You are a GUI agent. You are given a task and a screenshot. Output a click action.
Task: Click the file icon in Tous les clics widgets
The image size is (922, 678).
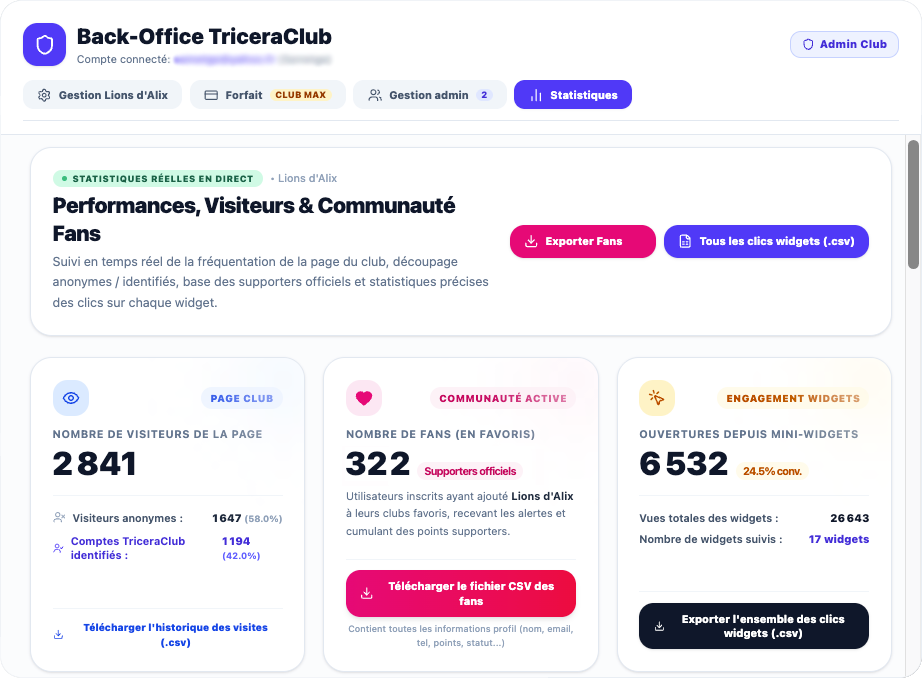[x=685, y=241]
